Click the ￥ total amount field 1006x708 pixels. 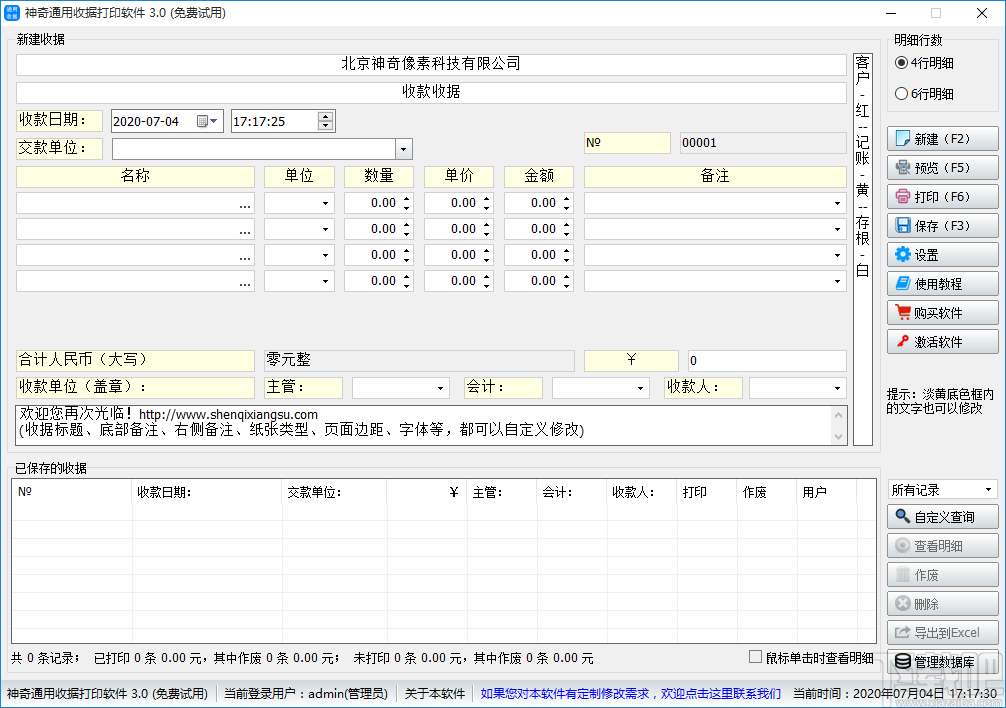coord(767,360)
